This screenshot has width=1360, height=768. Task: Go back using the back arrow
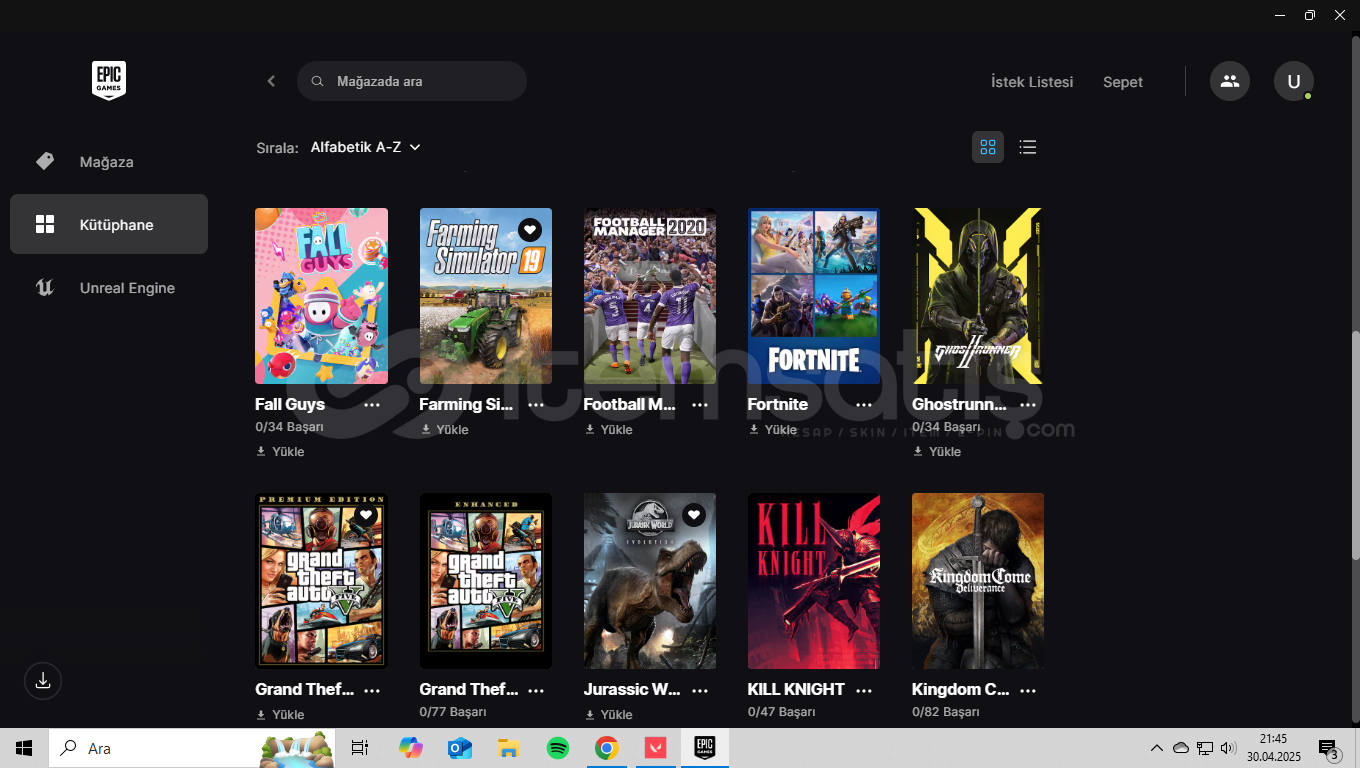click(x=271, y=81)
